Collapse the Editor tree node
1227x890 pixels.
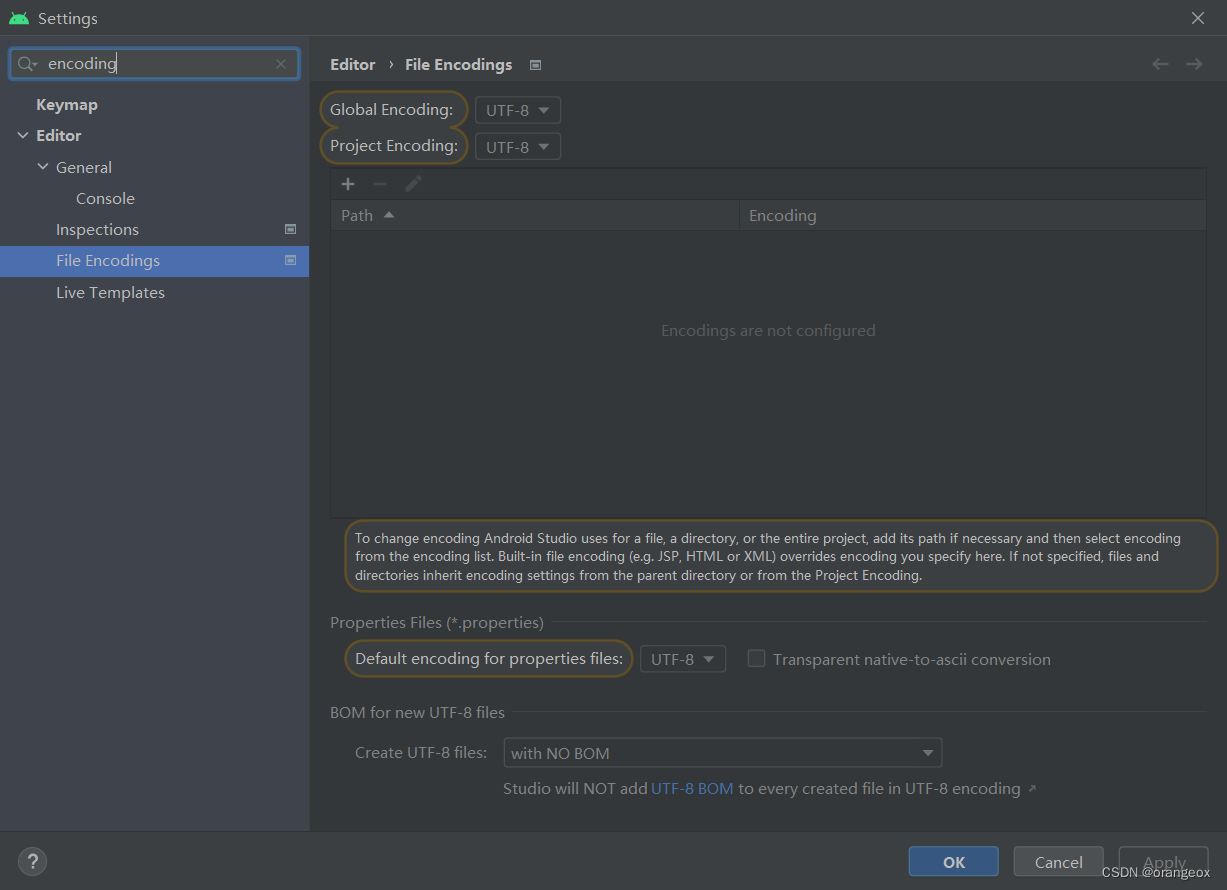23,135
